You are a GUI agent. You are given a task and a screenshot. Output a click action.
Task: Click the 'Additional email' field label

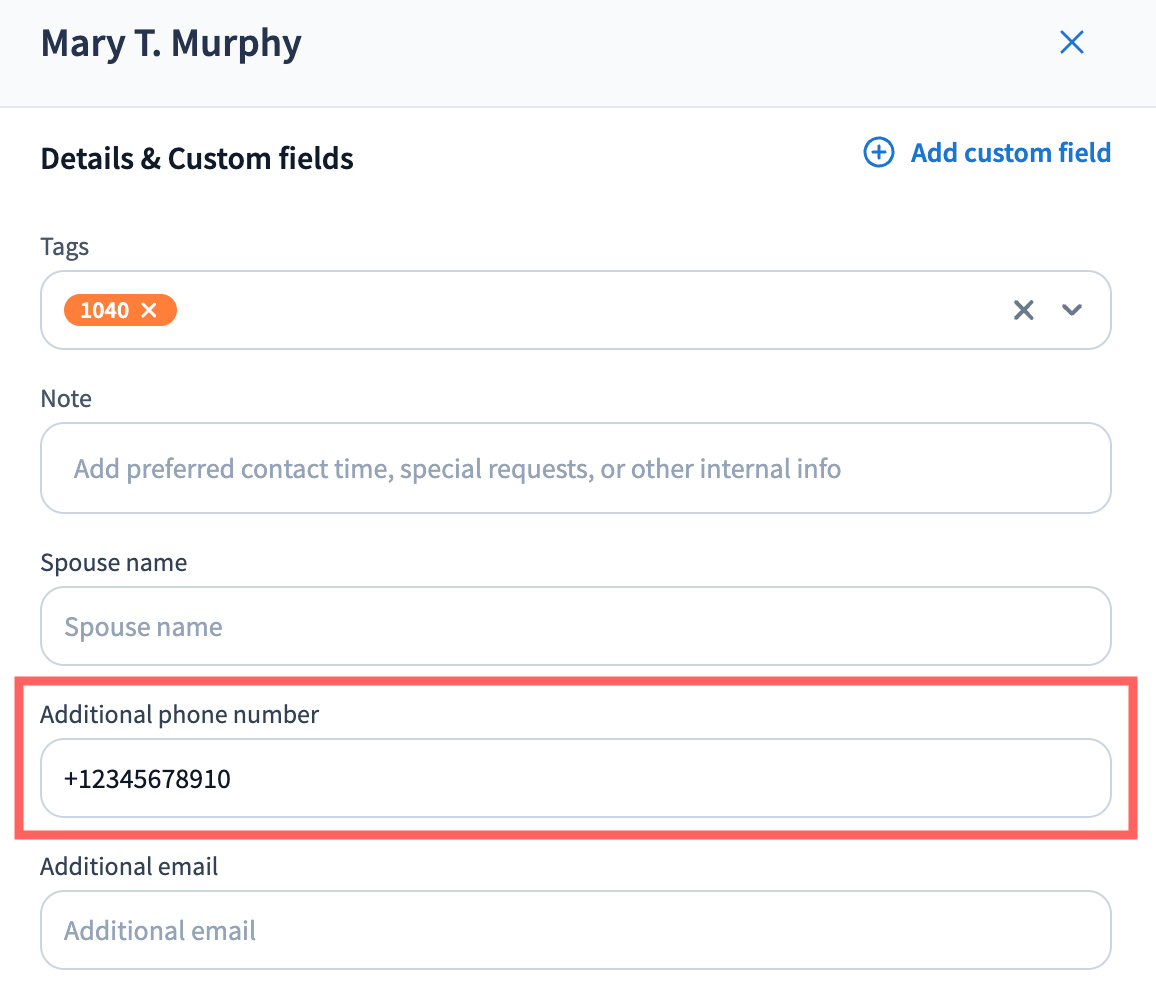(x=129, y=867)
